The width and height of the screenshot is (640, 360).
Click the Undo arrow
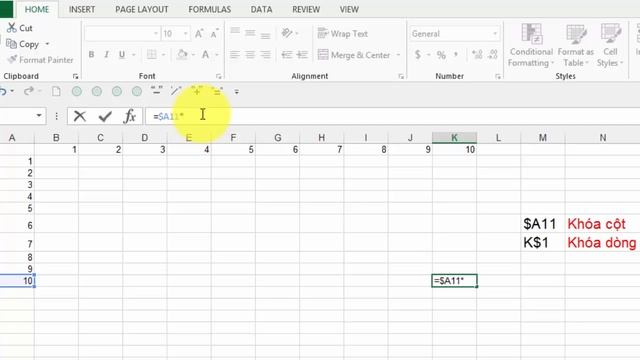point(3,91)
